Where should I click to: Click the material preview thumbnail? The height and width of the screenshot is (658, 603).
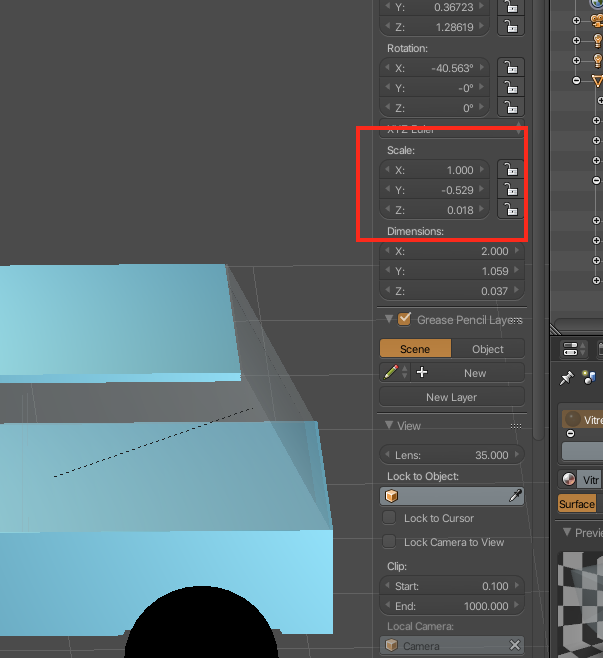580,605
